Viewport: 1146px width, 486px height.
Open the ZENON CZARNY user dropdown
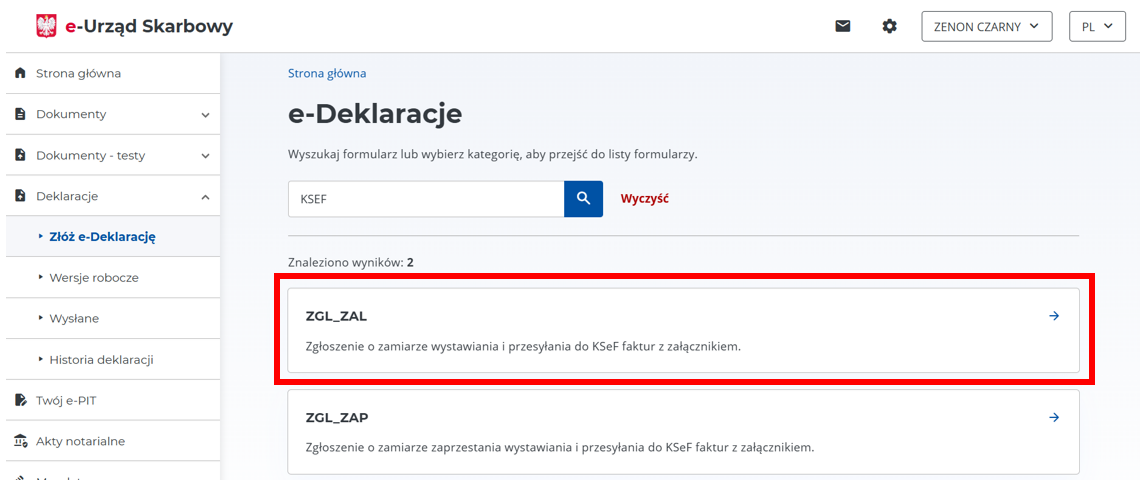pos(986,27)
